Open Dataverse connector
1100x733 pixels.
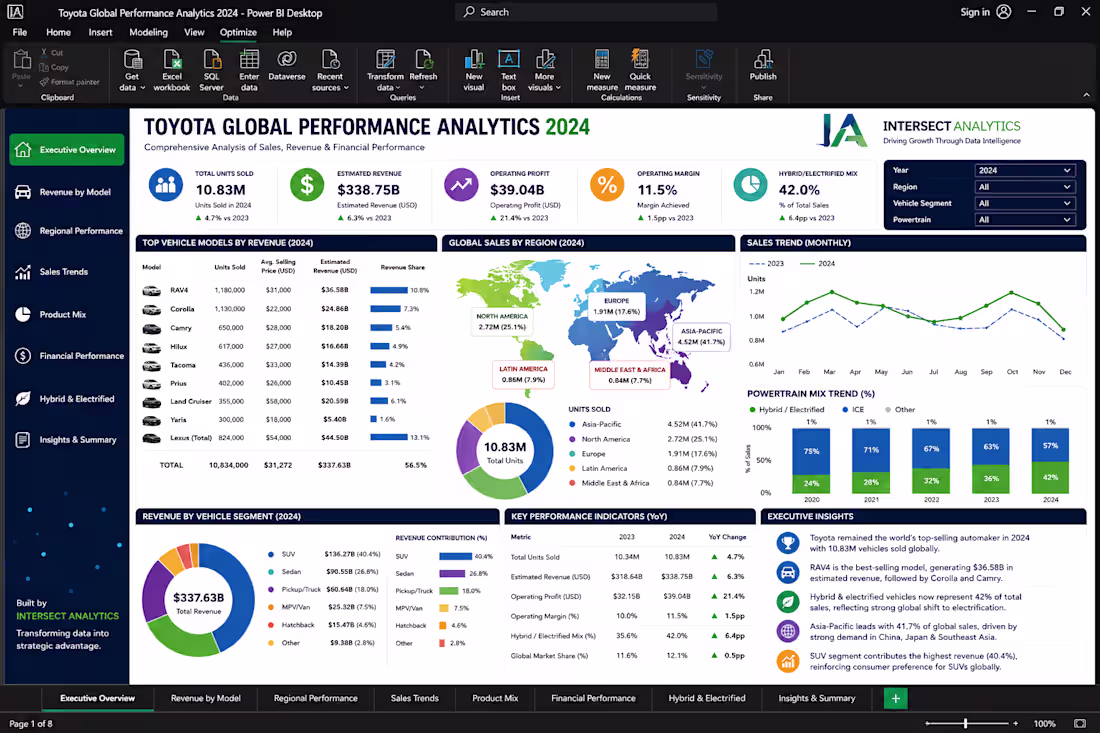pos(287,65)
